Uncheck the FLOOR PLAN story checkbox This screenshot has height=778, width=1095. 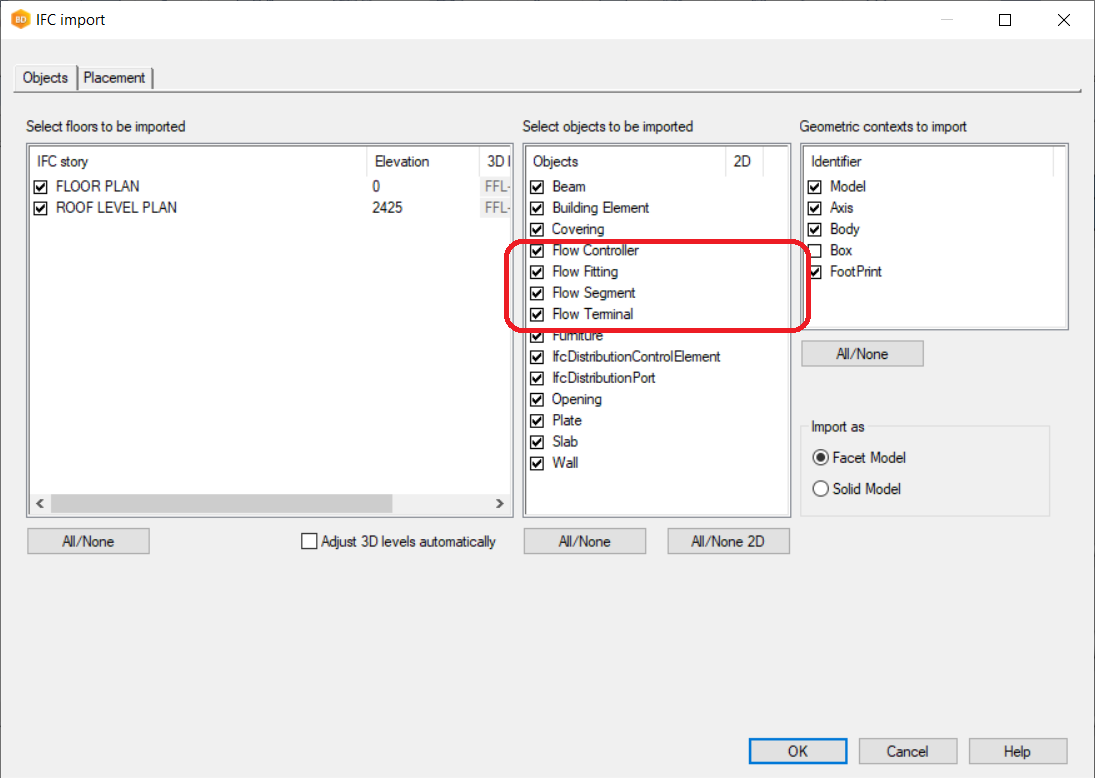point(41,187)
